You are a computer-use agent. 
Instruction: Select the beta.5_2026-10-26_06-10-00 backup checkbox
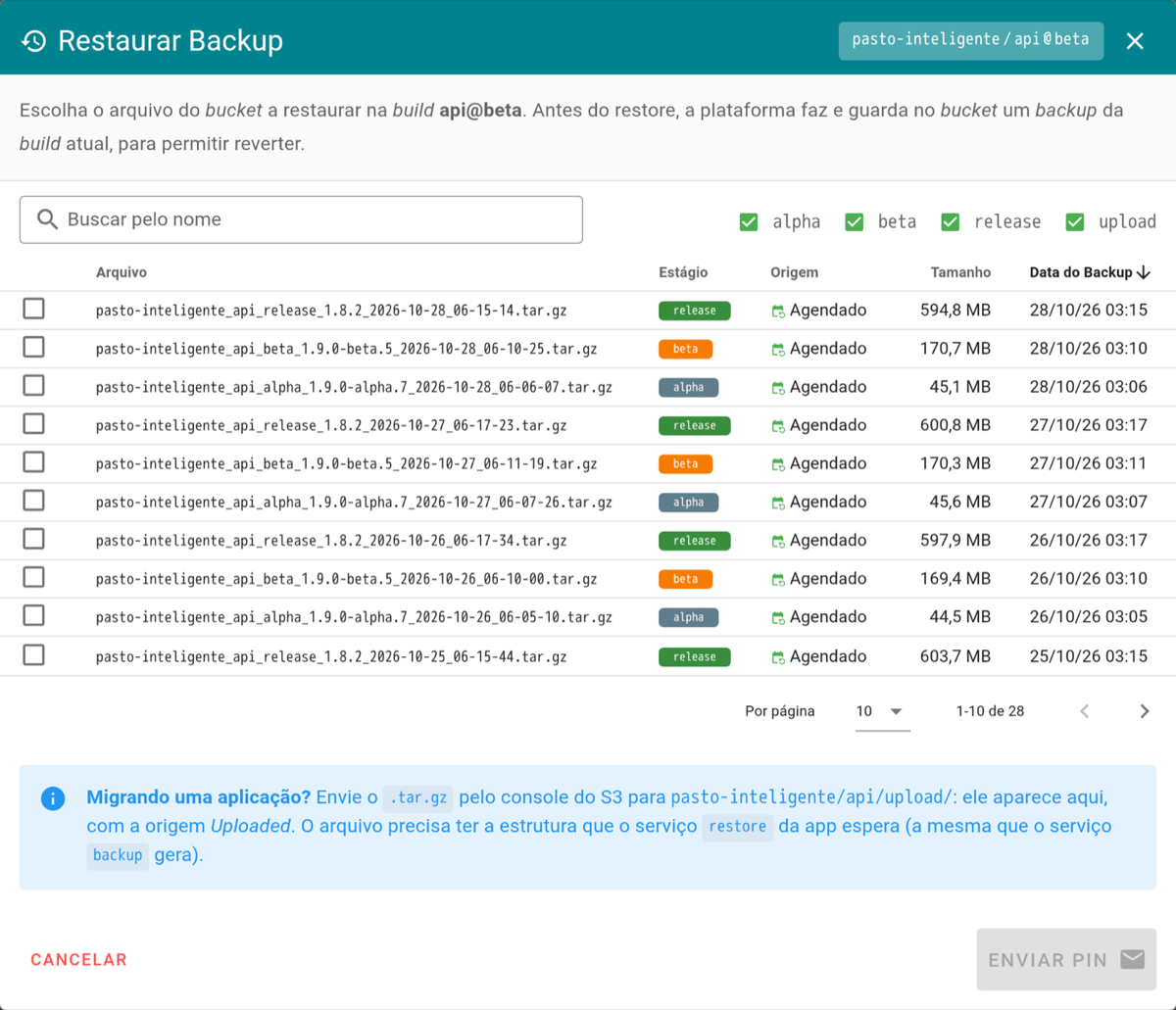coord(33,577)
